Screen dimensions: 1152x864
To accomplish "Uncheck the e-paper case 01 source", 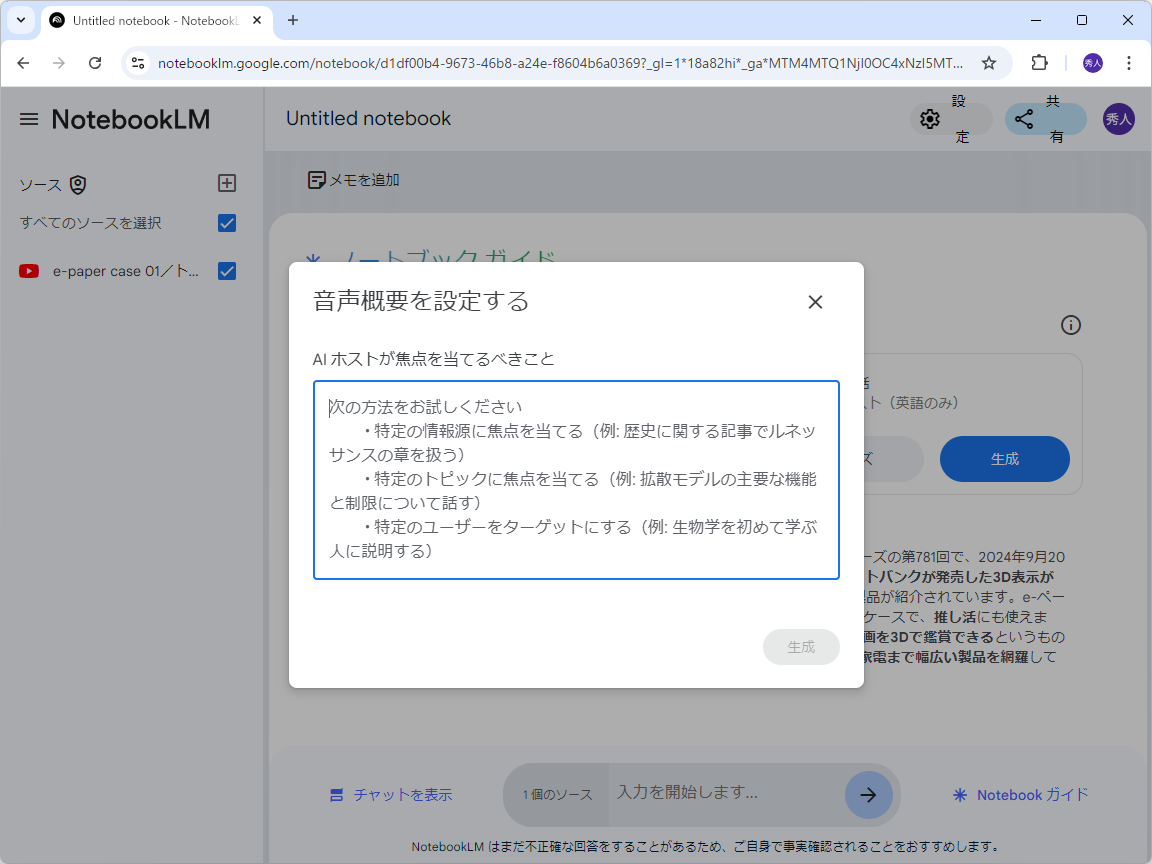I will [x=227, y=270].
